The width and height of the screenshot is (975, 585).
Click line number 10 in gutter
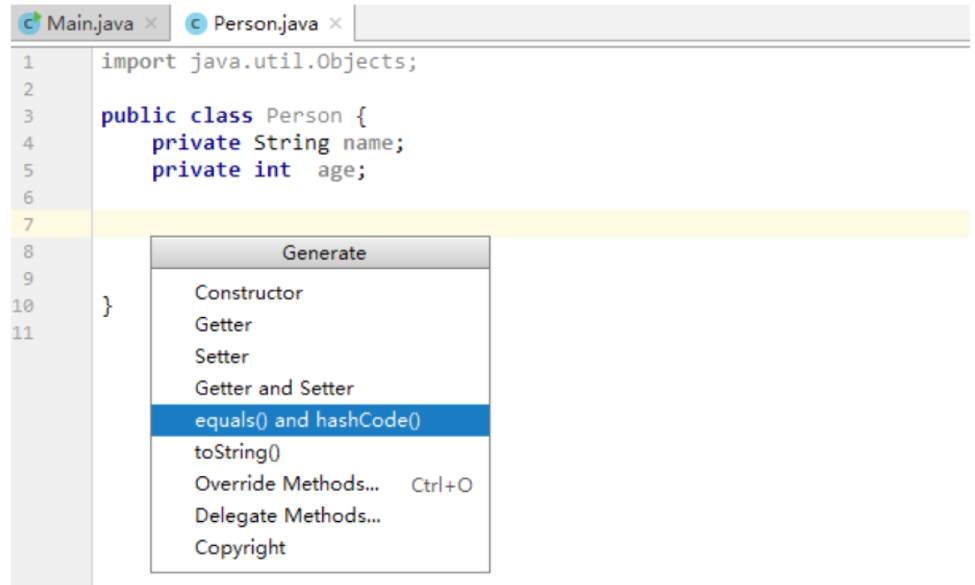[23, 306]
